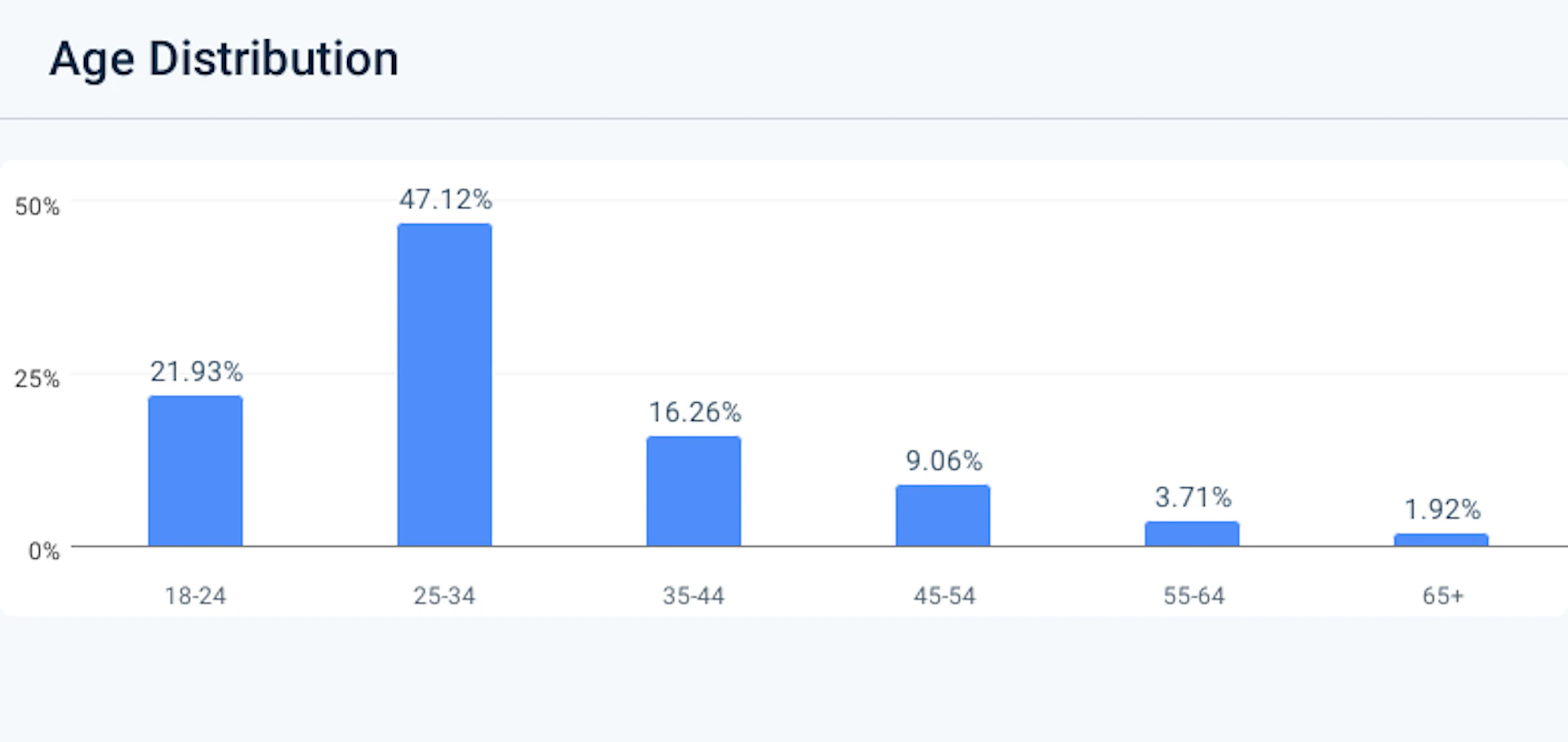Select the 25-34 axis category label
Screen dimensions: 1568x742
pyautogui.click(x=444, y=596)
